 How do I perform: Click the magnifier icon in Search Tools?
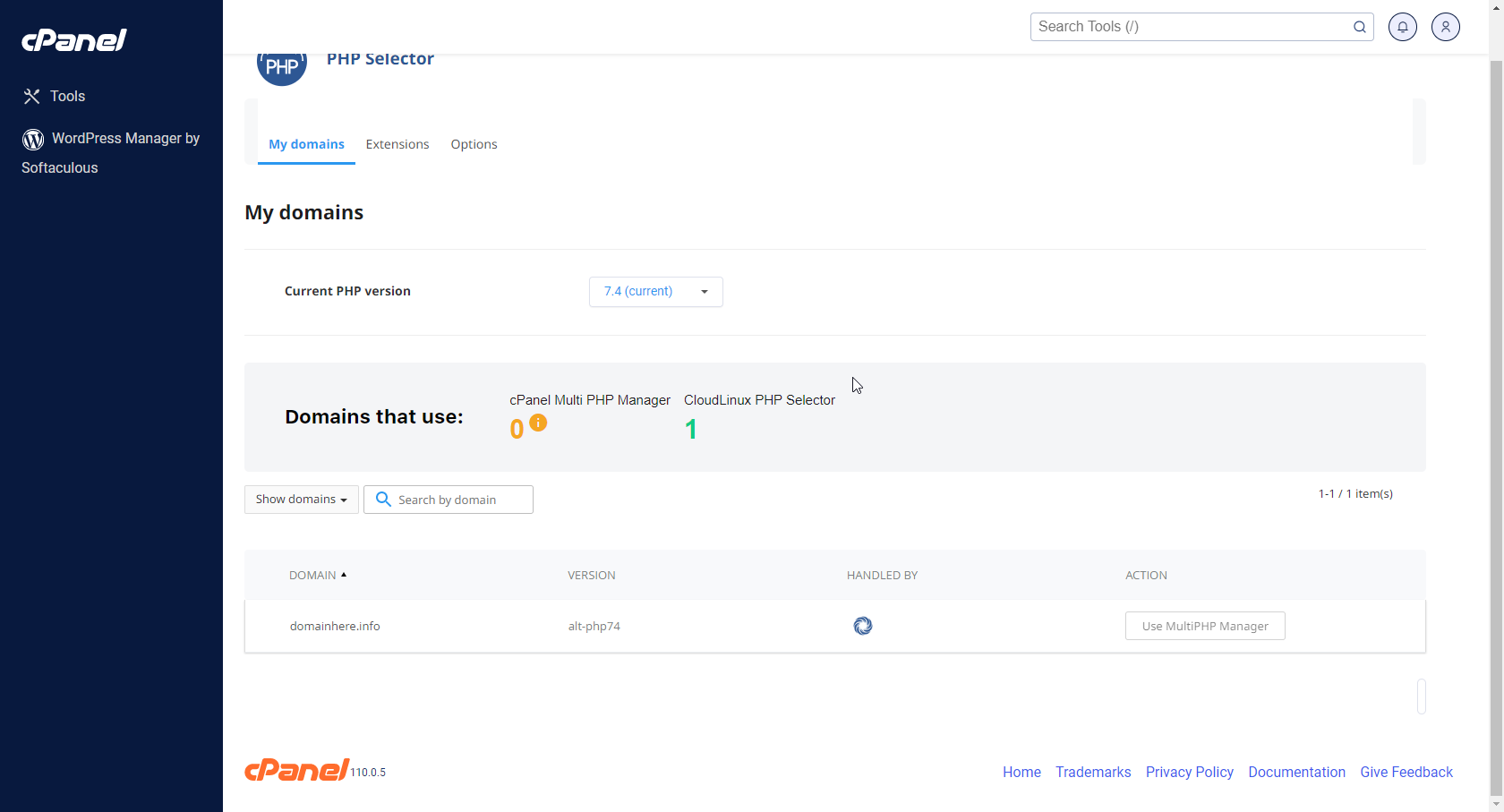click(x=1359, y=27)
